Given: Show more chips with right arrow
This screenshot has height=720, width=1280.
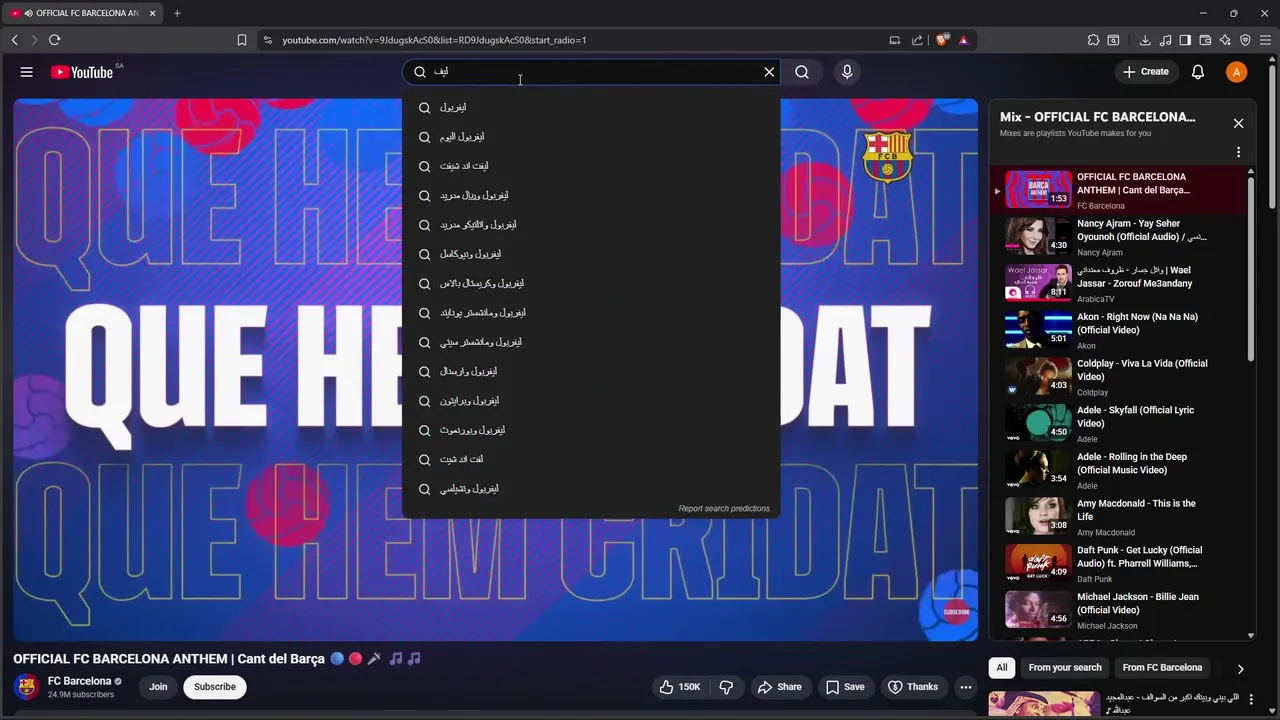Looking at the screenshot, I should tap(1240, 668).
